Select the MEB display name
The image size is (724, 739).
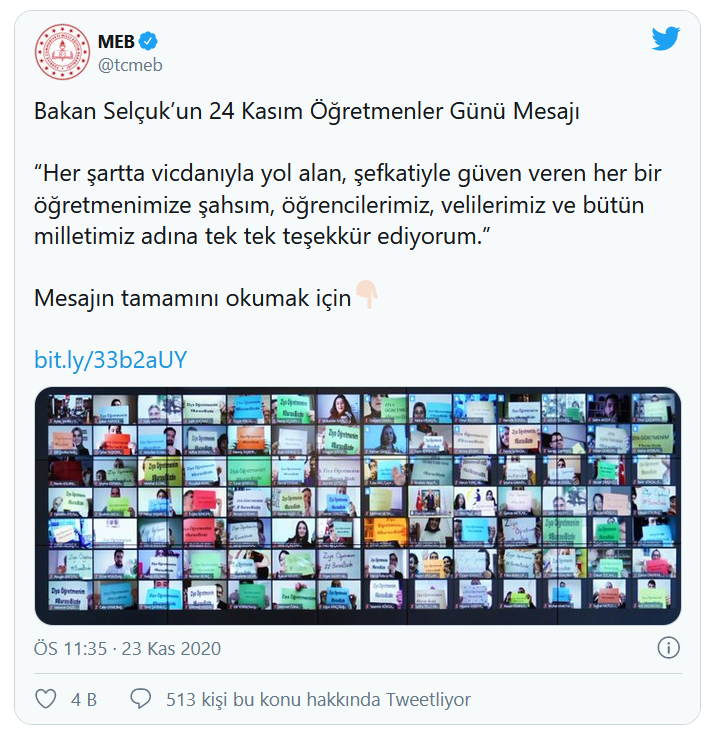(x=116, y=42)
